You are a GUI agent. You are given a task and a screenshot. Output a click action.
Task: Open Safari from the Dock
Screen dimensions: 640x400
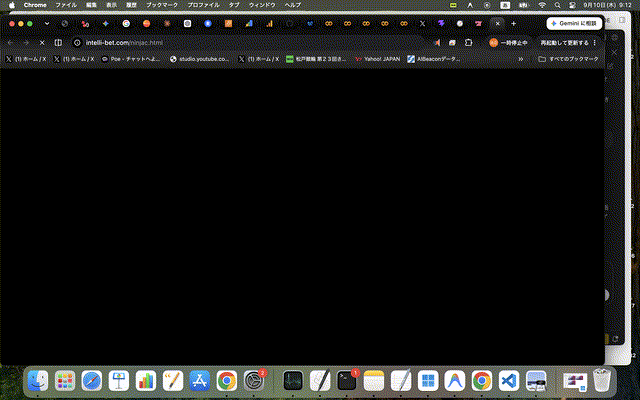[91, 380]
